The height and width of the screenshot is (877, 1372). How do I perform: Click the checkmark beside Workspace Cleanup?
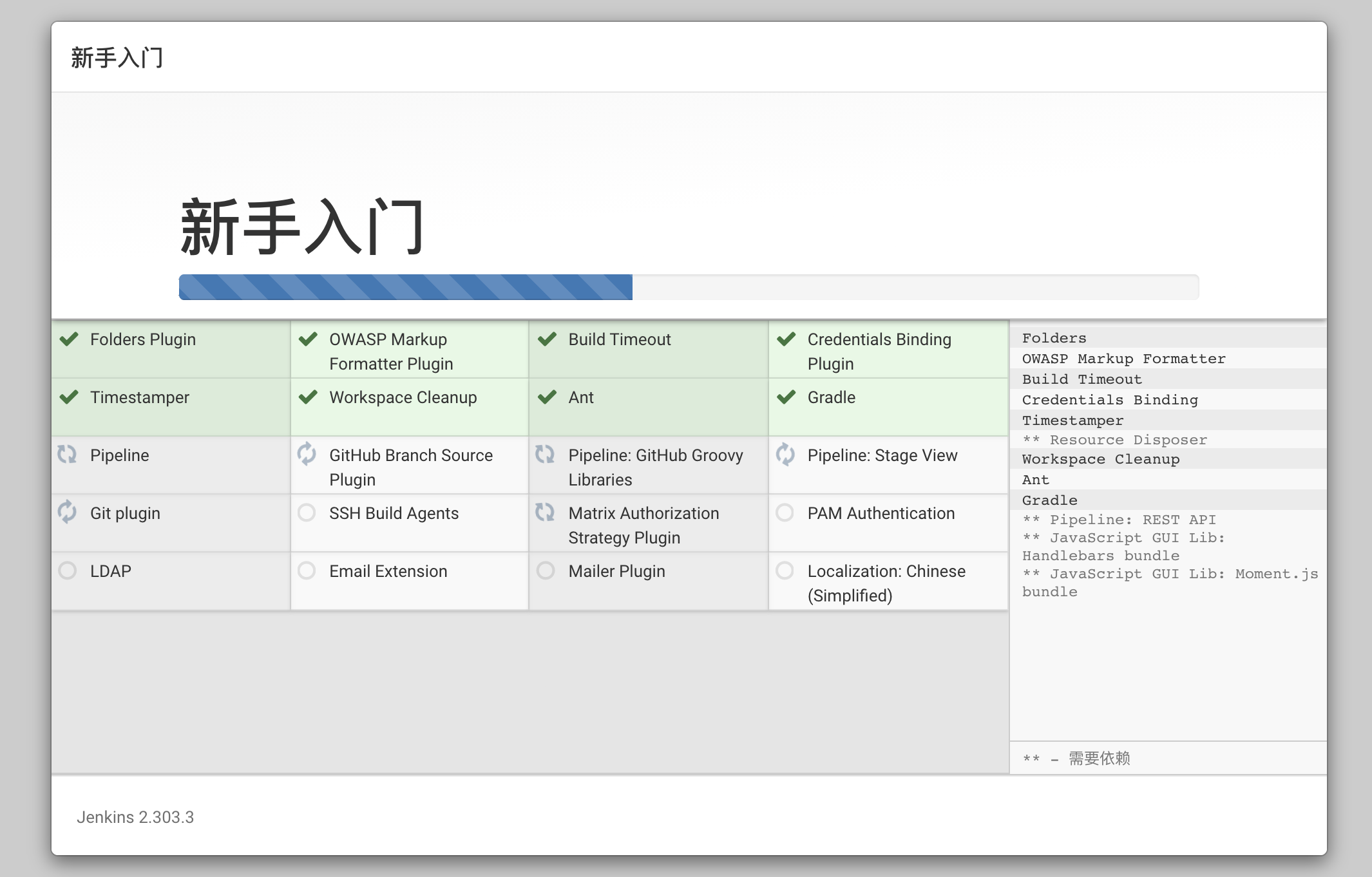coord(308,397)
